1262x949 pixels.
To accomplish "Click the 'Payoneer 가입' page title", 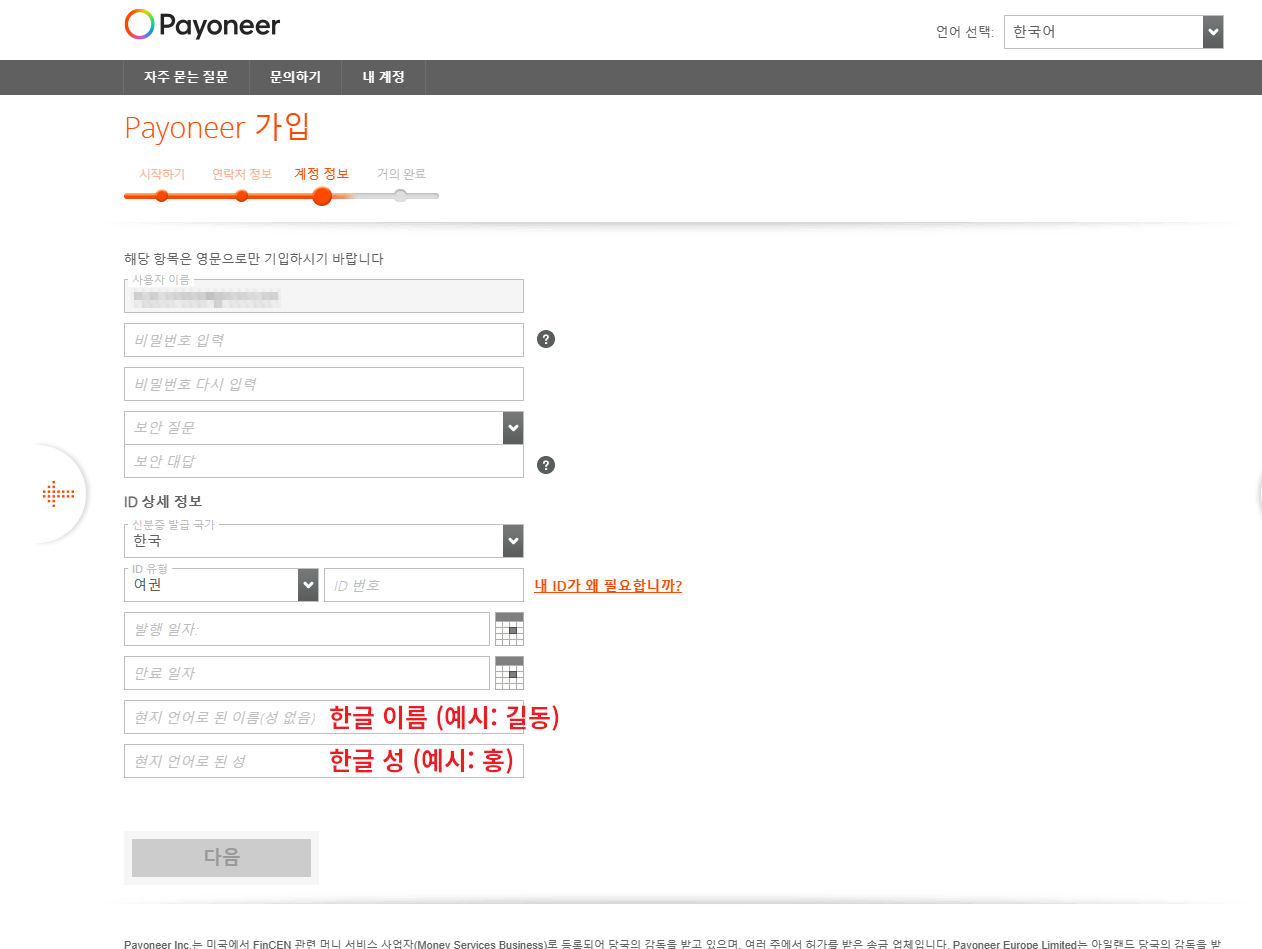I will point(218,128).
